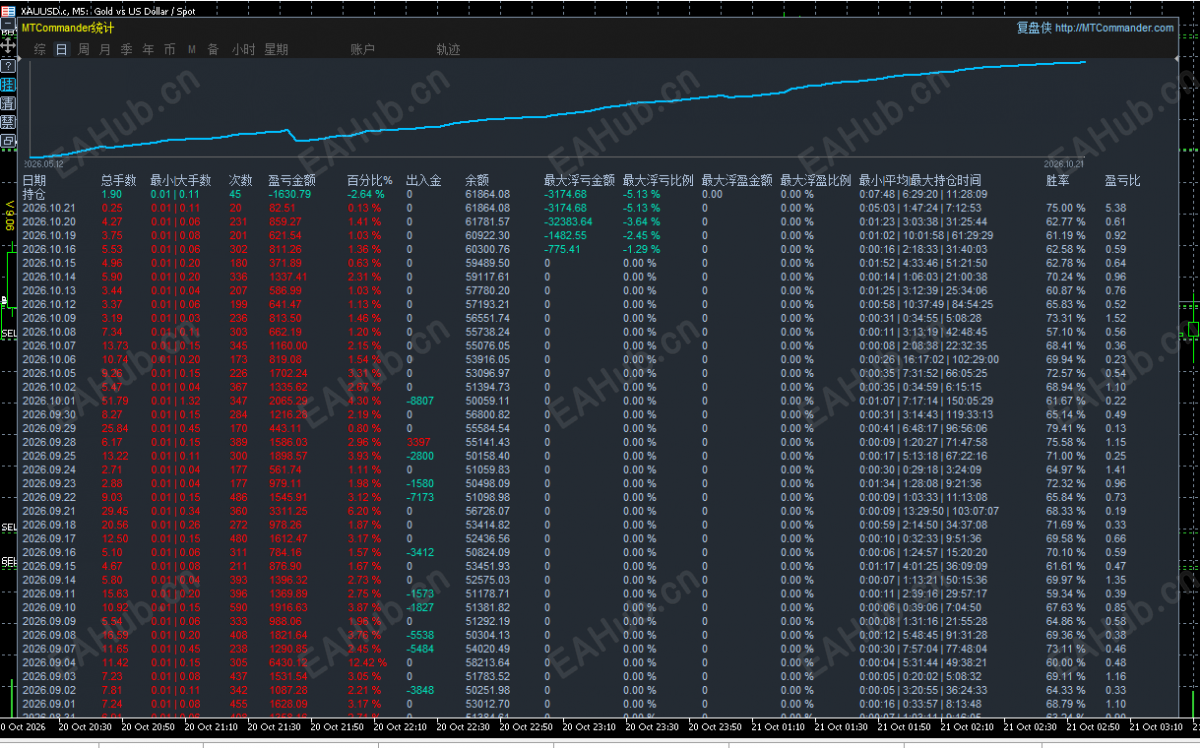
Task: Switch to the 小时 hourly tab
Action: coord(243,49)
